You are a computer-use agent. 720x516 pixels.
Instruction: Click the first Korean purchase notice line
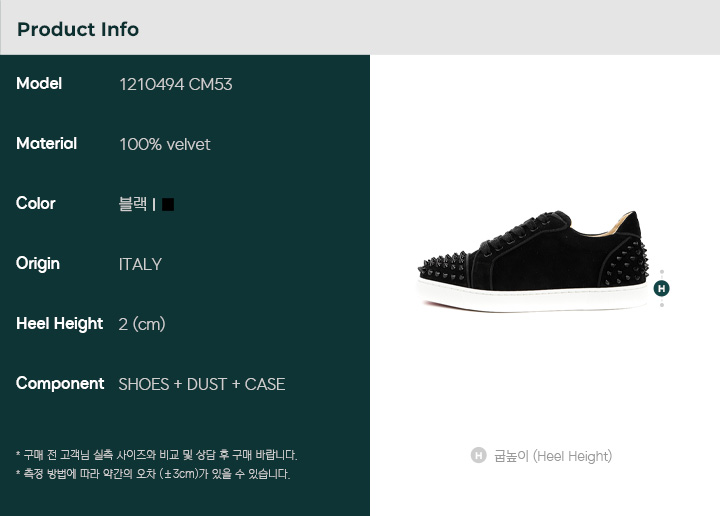[157, 455]
